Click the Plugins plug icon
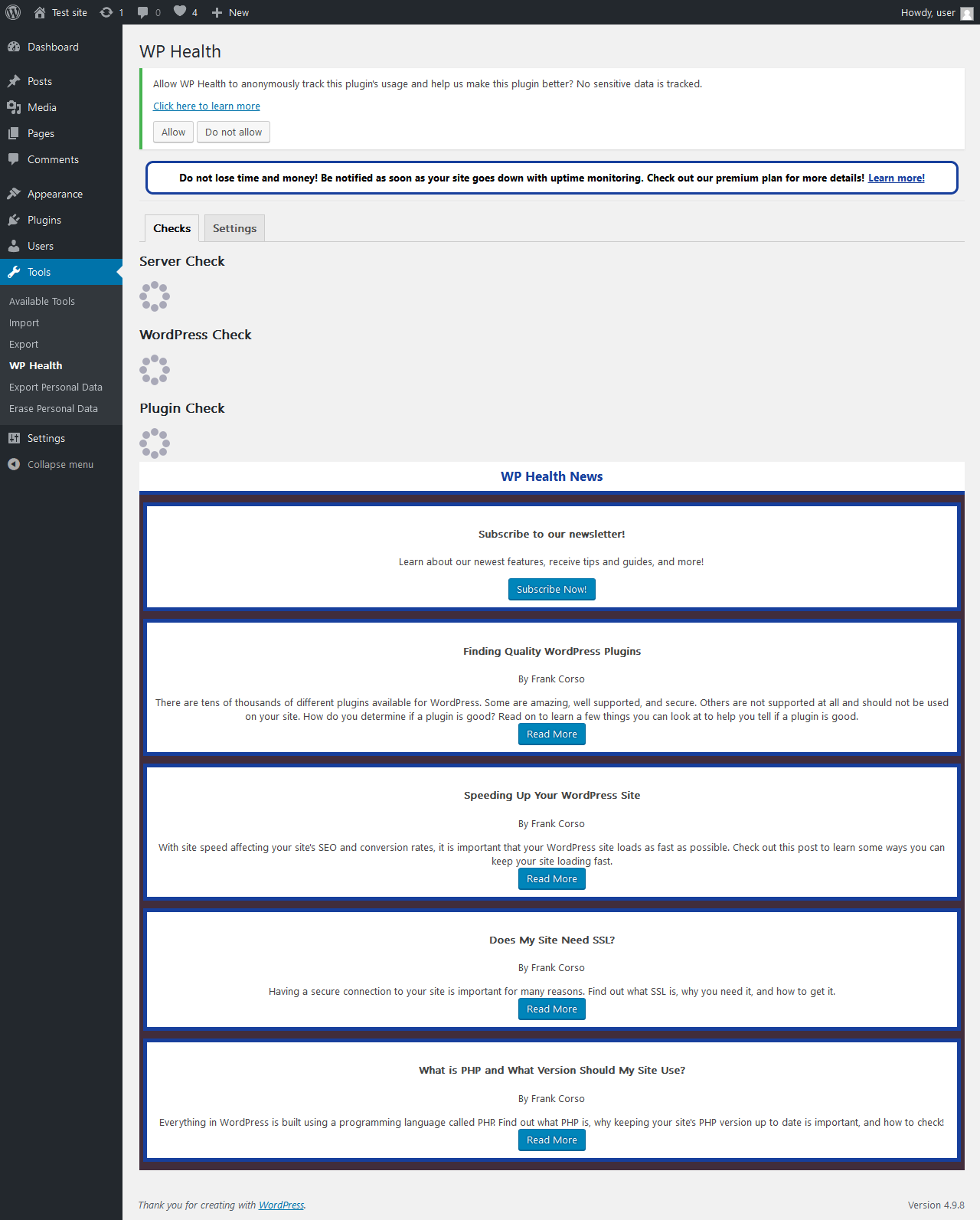The width and height of the screenshot is (980, 1220). 14,220
